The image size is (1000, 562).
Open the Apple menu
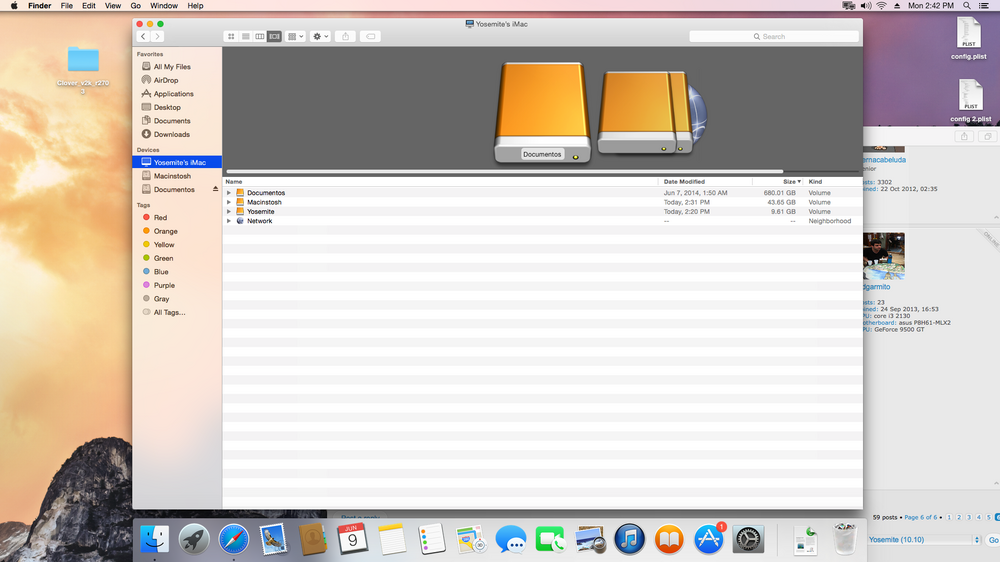(x=14, y=6)
